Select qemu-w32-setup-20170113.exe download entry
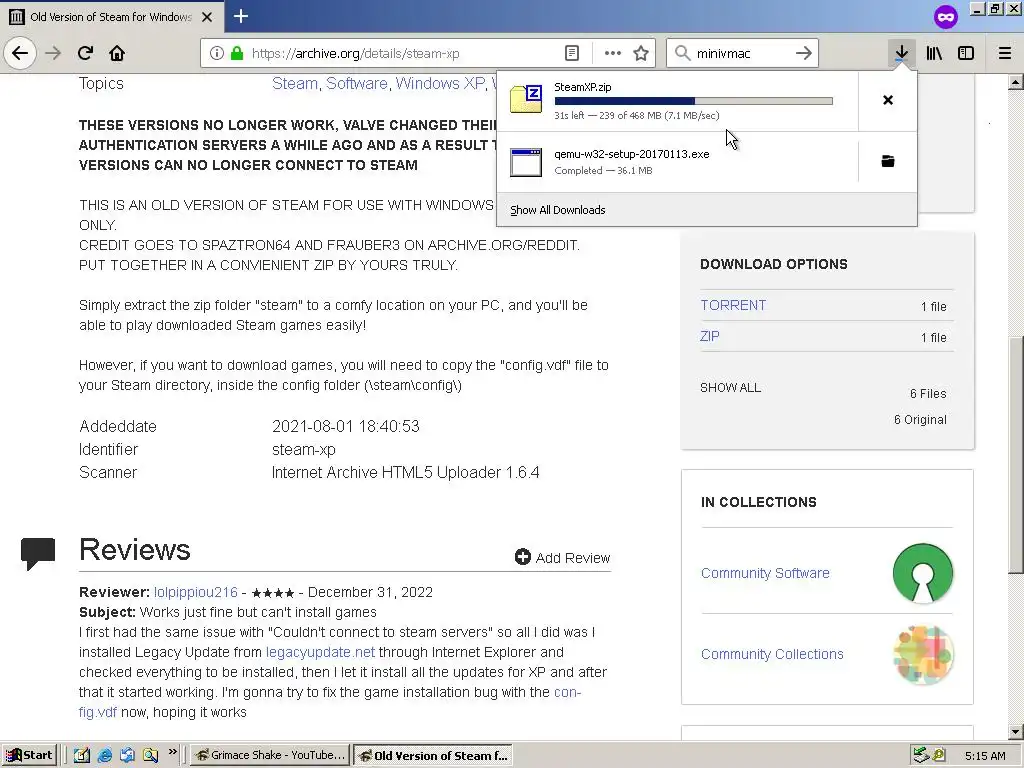The width and height of the screenshot is (1024, 768). click(632, 154)
